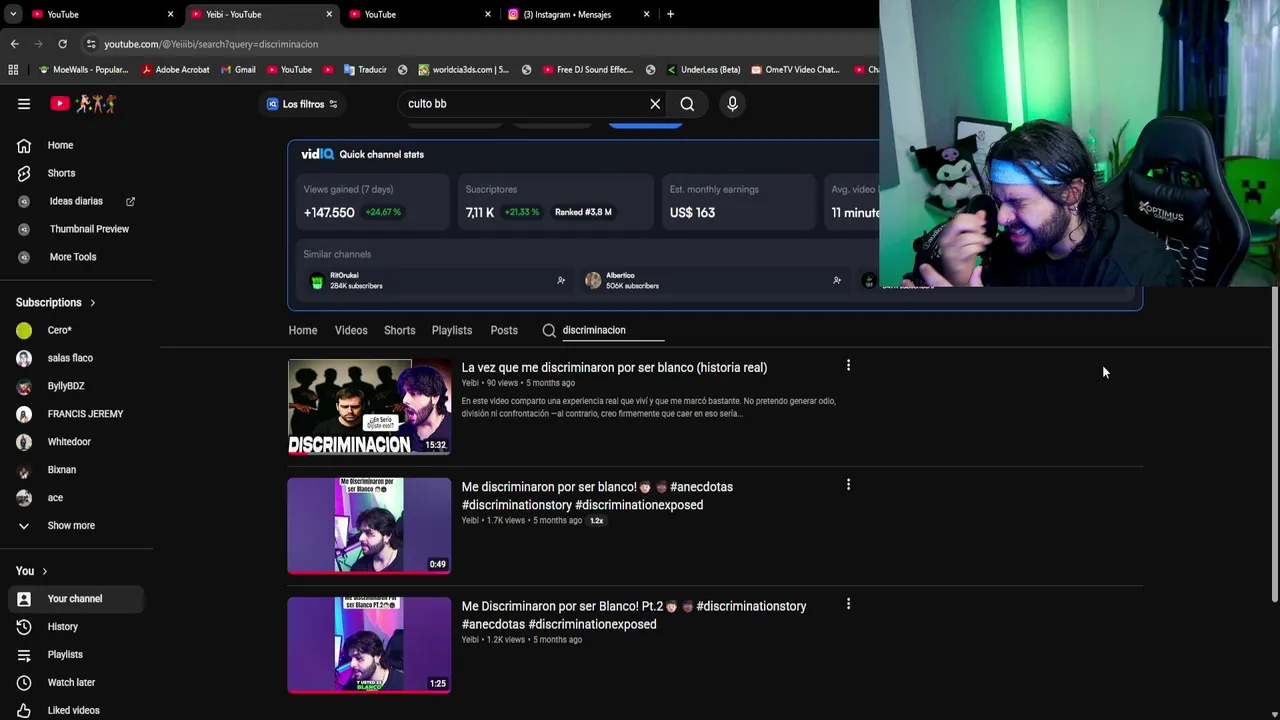Screen dimensions: 1280x720
Task: Switch to the channel Shorts tab
Action: coord(399,330)
